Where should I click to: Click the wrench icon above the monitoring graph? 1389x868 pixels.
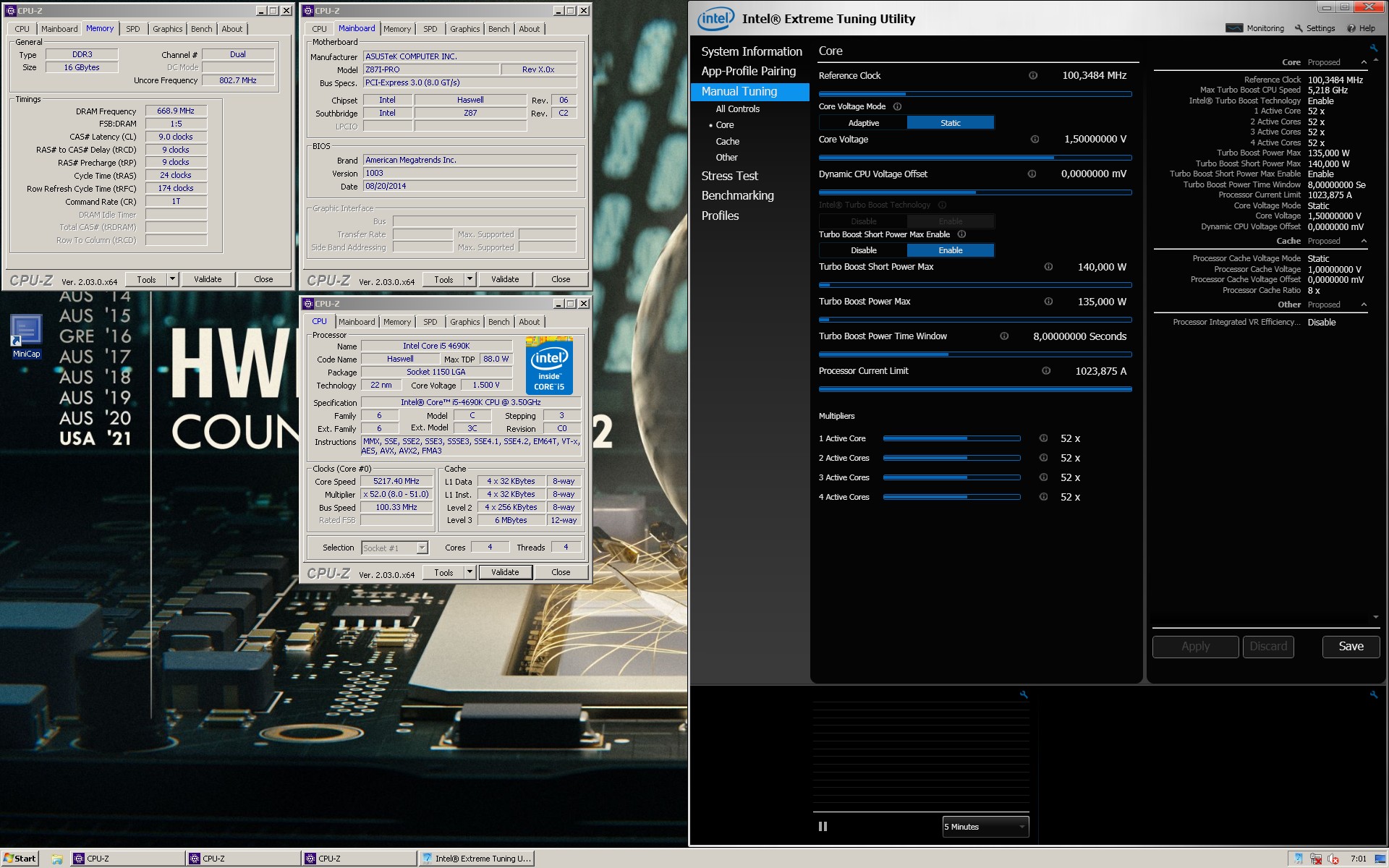point(1024,694)
